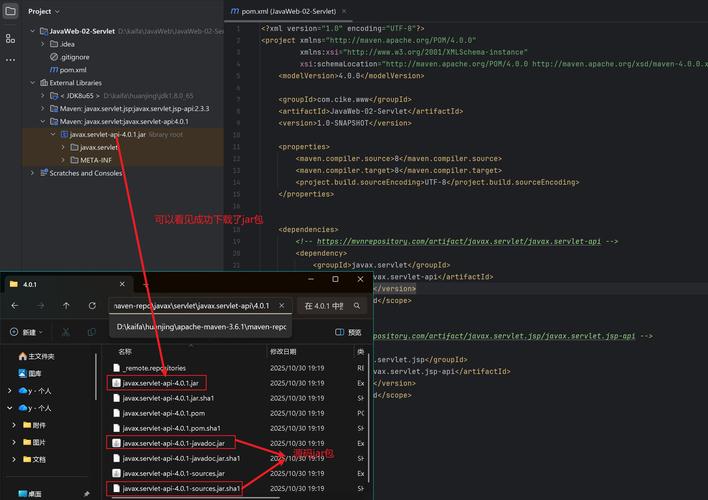Select javax.servlet-api-4.0.1.jar file in Explorer
The height and width of the screenshot is (500, 708).
pos(160,382)
